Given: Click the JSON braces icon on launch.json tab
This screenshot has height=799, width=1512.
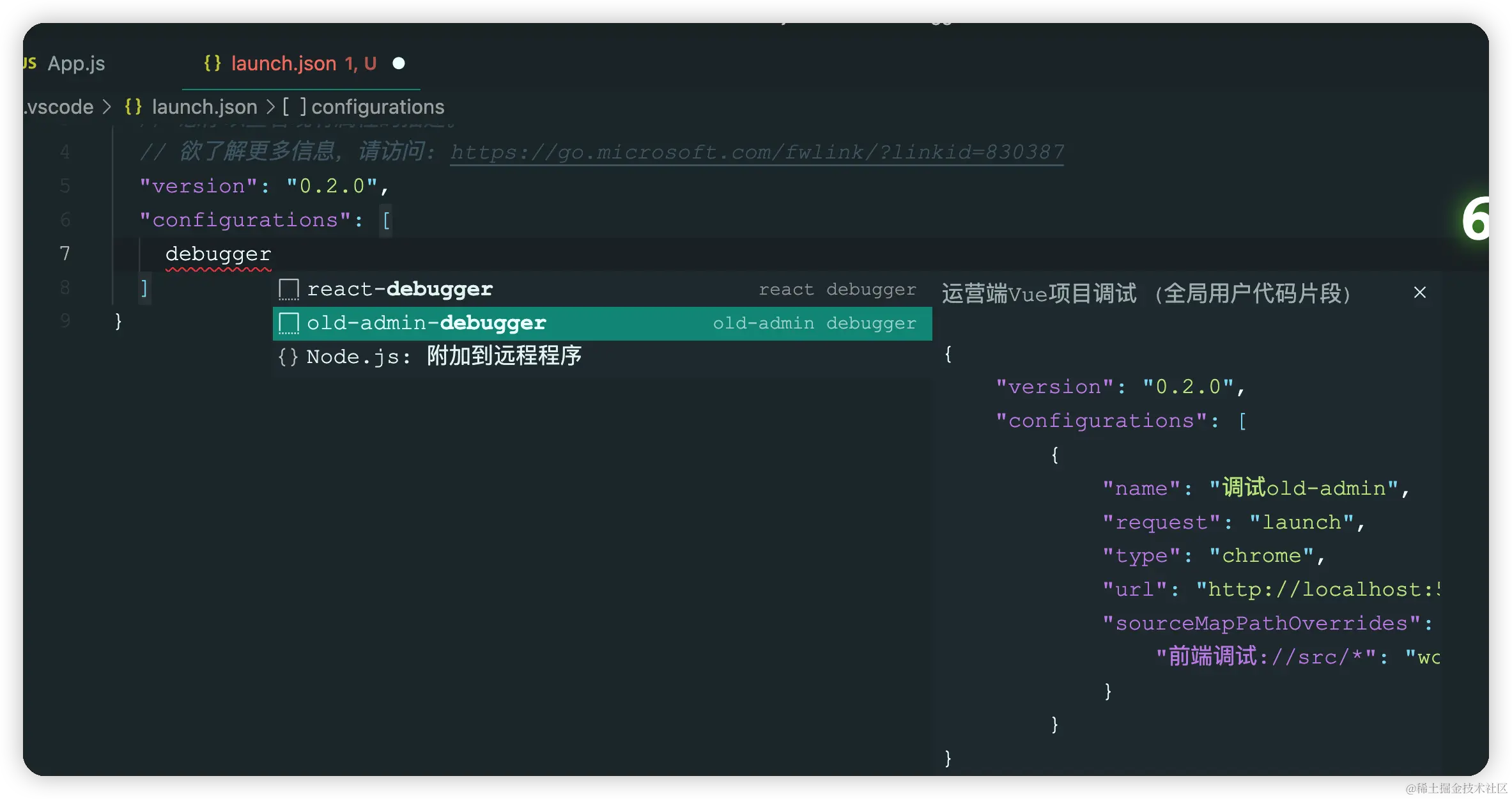Looking at the screenshot, I should coord(213,63).
